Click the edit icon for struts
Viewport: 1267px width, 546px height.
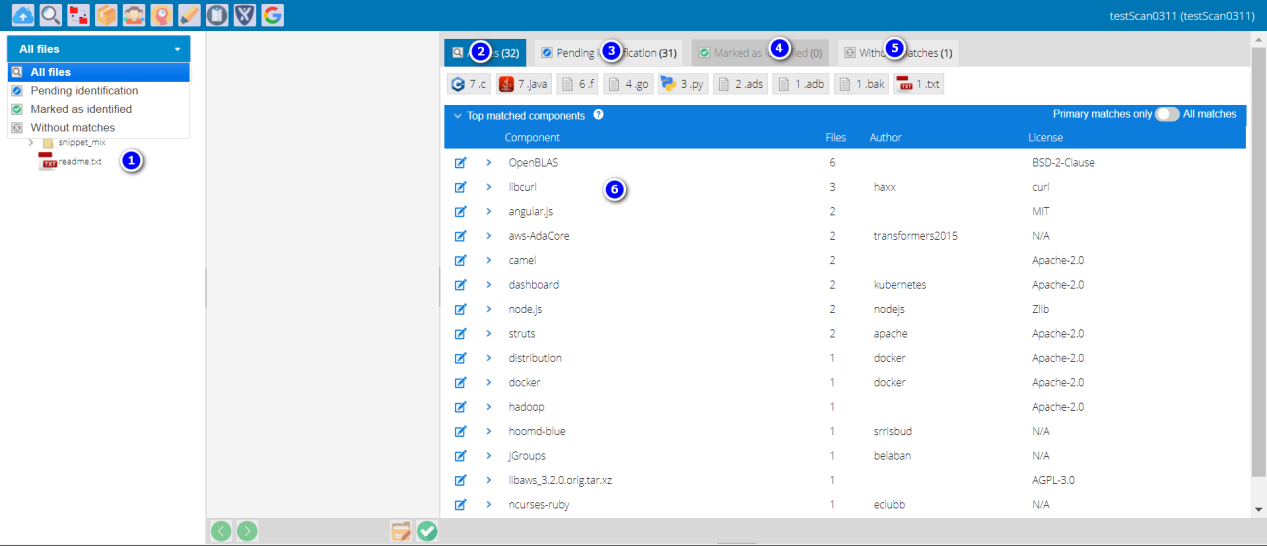(x=461, y=334)
